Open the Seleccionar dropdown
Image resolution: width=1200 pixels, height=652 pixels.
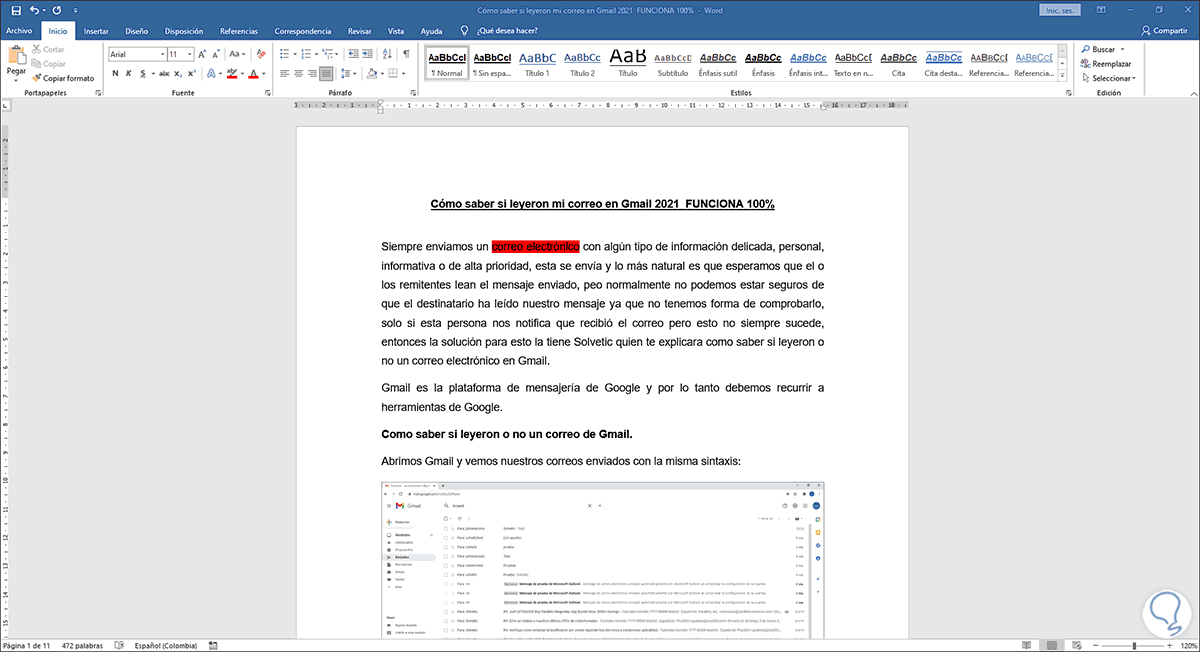click(x=1108, y=77)
